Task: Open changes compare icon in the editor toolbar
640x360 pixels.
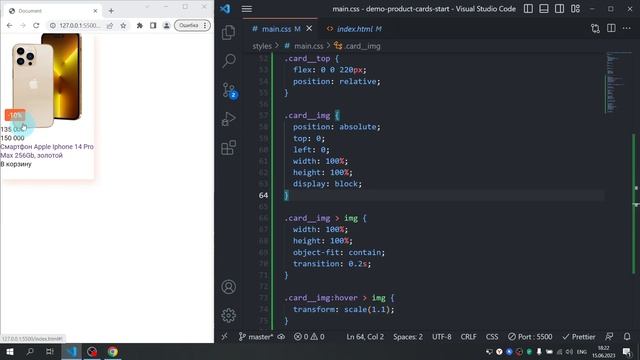Action: [x=595, y=28]
